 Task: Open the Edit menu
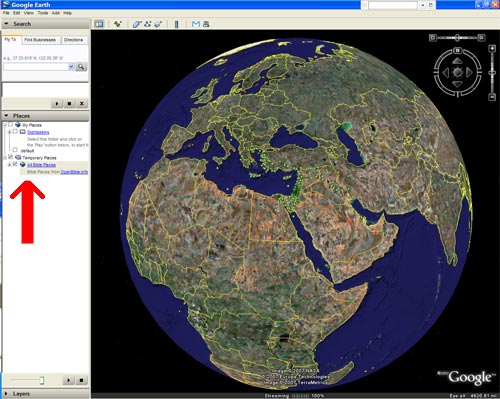tap(17, 13)
